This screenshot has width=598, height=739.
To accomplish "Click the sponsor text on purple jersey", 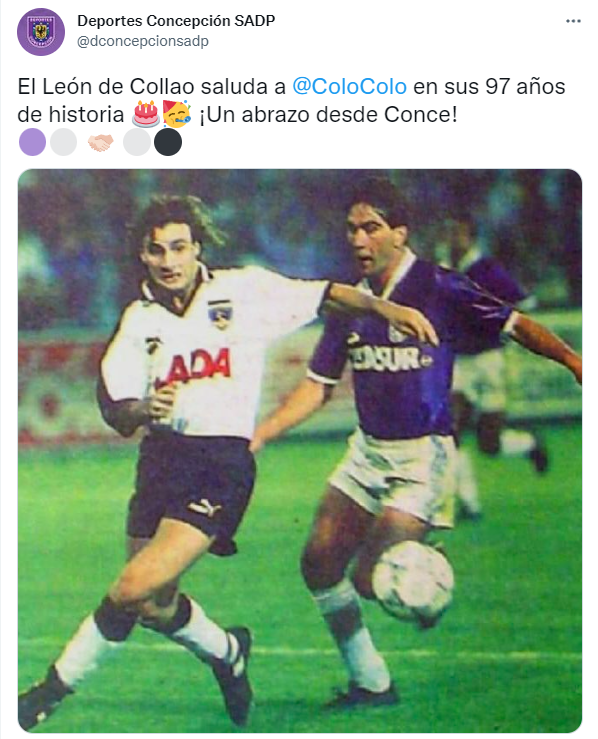I will click(390, 360).
